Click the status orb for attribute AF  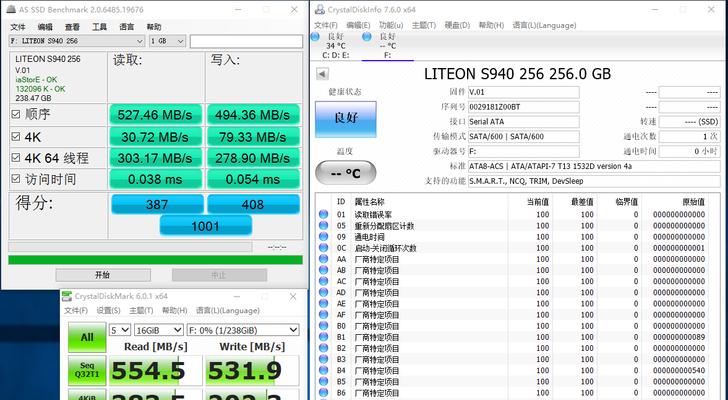click(x=324, y=315)
